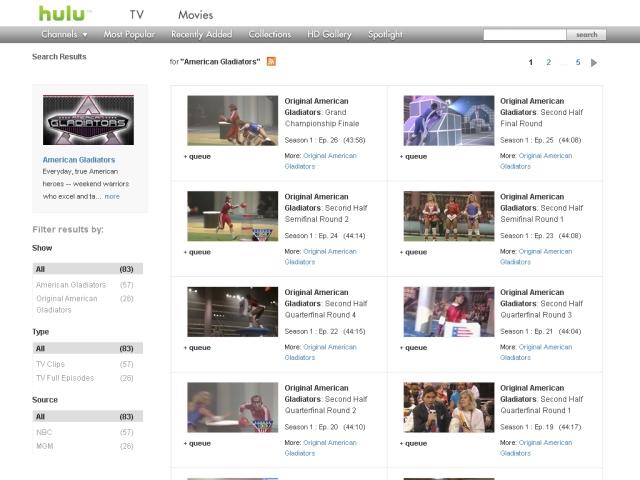640x480 pixels.
Task: Filter shows by Original American Gladiators (26)
Action: (x=85, y=304)
